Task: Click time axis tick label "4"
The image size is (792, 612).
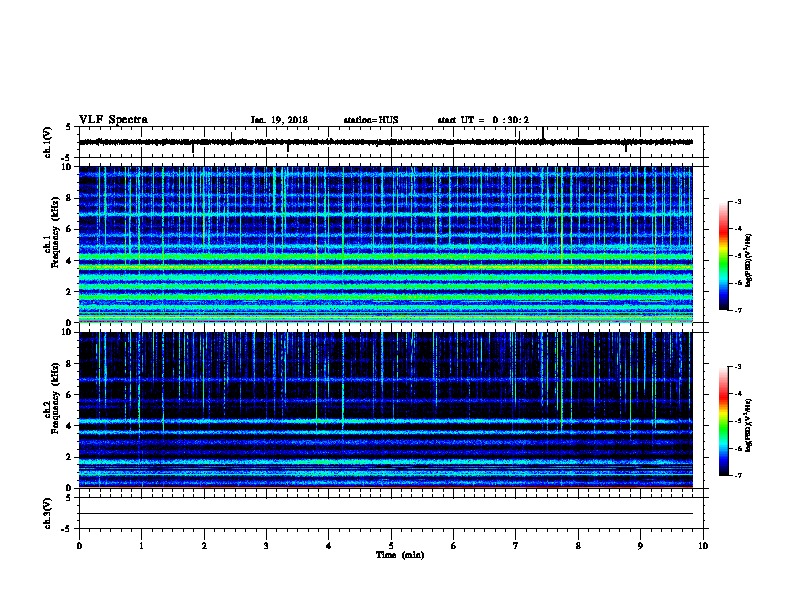Action: tap(329, 545)
